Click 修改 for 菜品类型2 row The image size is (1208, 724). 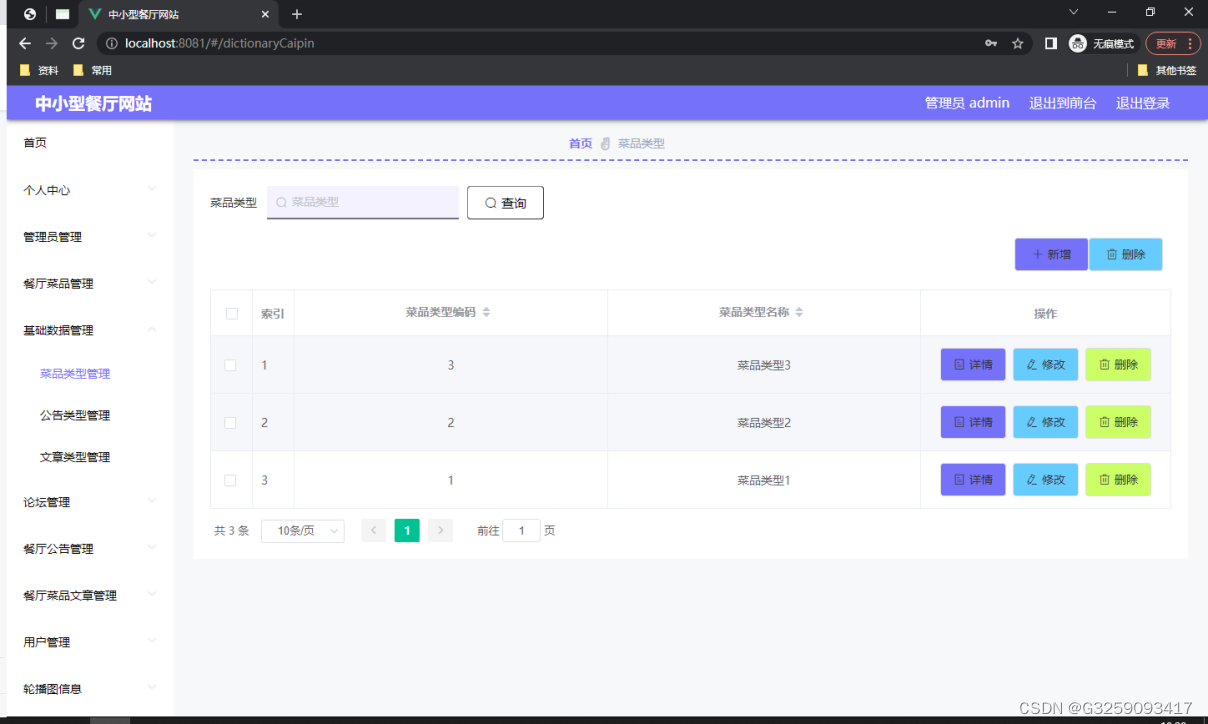point(1046,422)
